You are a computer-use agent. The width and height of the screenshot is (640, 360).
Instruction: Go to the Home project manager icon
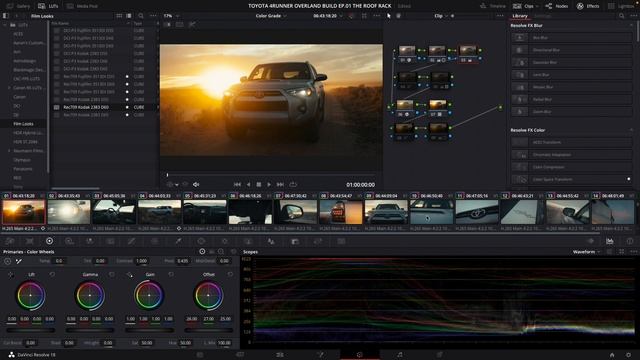(x=612, y=355)
